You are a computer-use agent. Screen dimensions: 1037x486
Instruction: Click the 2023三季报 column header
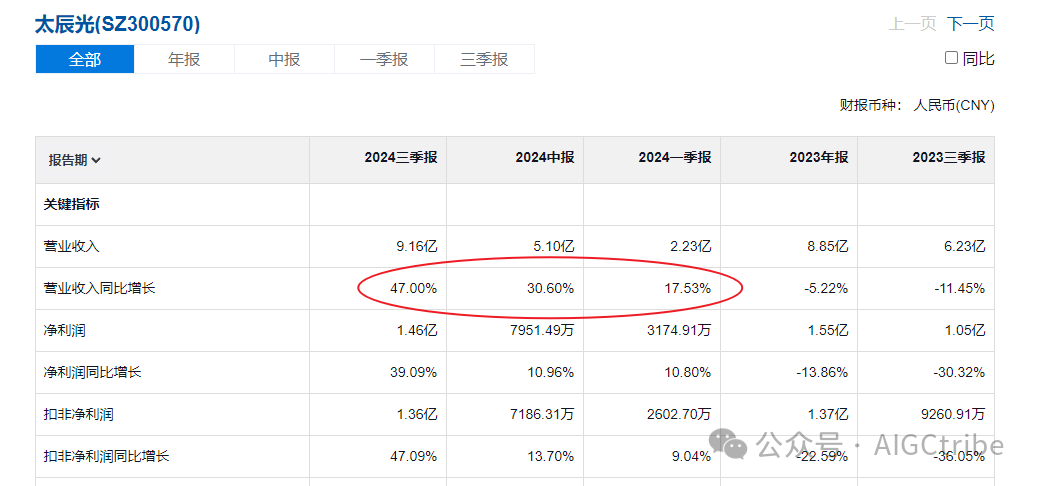pyautogui.click(x=948, y=157)
